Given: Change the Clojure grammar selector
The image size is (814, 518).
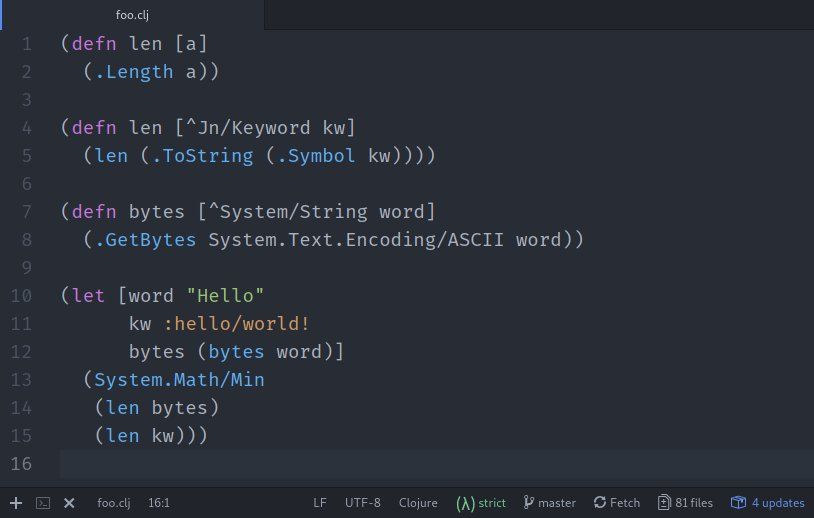Looking at the screenshot, I should pos(418,503).
